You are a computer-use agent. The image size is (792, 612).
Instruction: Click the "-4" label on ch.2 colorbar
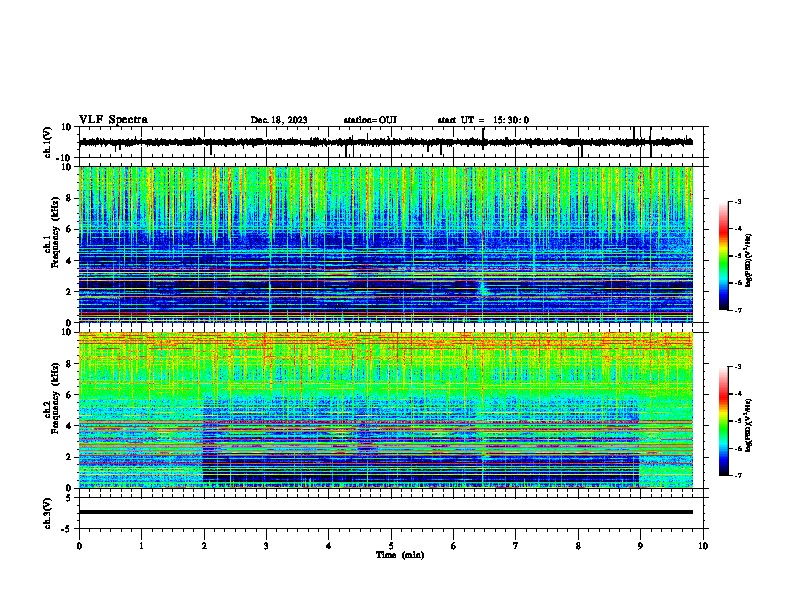[x=737, y=394]
